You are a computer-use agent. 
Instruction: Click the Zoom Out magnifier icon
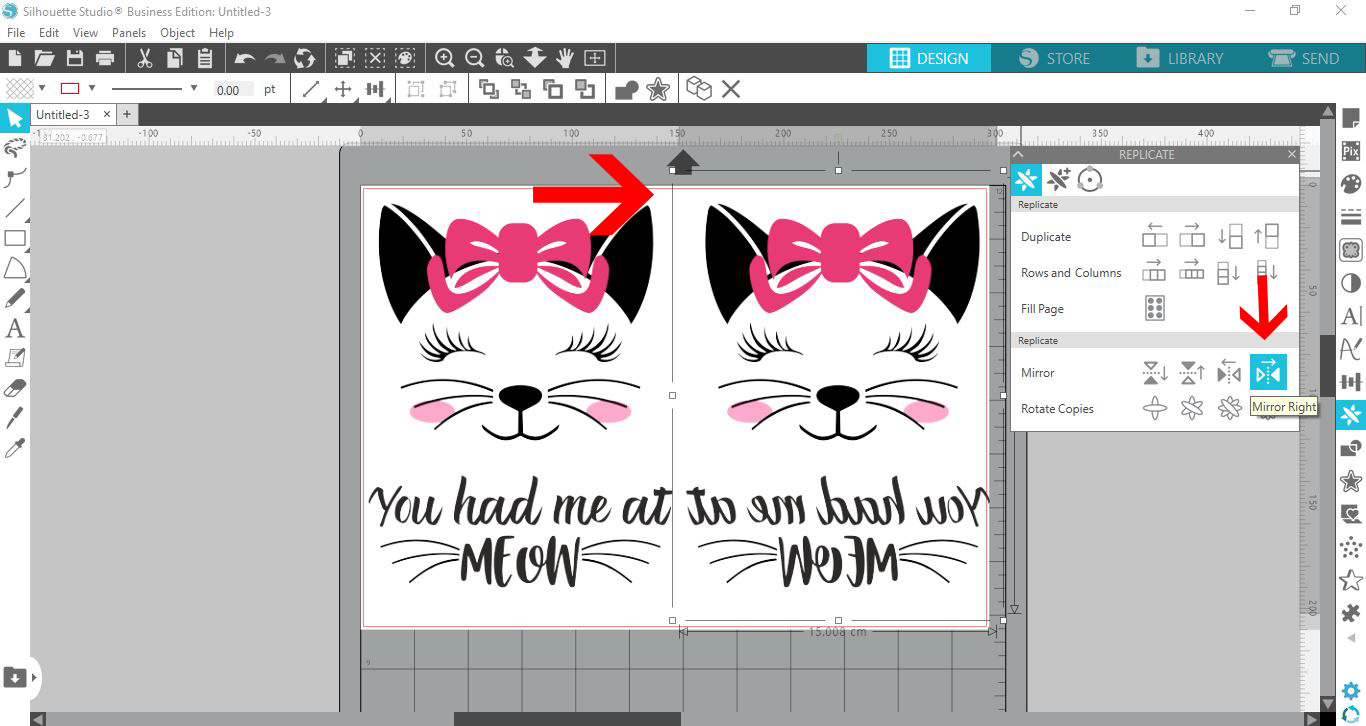pos(475,58)
